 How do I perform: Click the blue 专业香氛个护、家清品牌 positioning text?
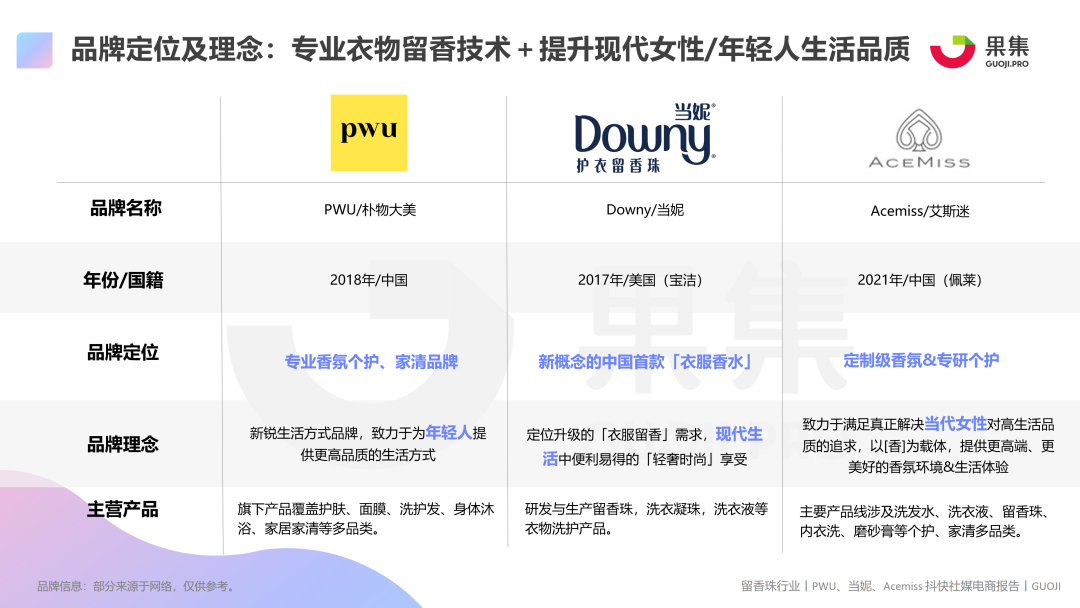click(x=370, y=363)
